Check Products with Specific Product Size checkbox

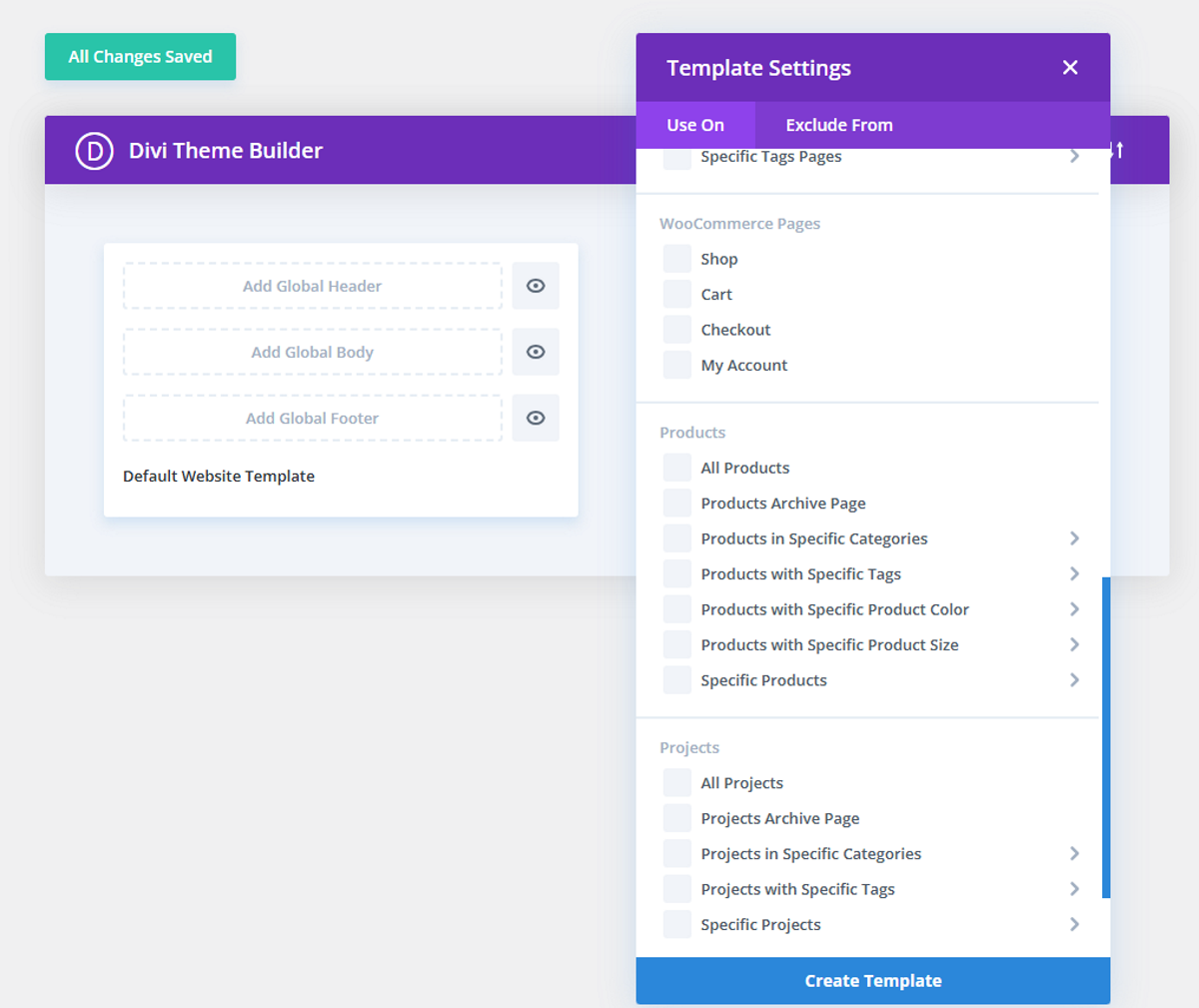pos(677,644)
